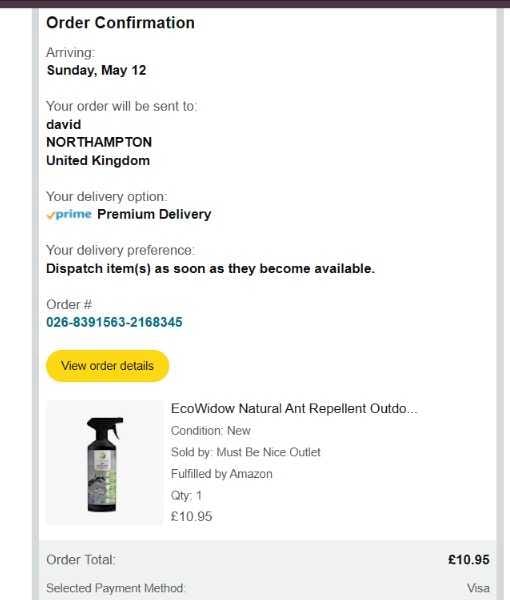Click the Fulfilled by Amazon text
Screen dimensions: 510x600
pyautogui.click(x=222, y=474)
